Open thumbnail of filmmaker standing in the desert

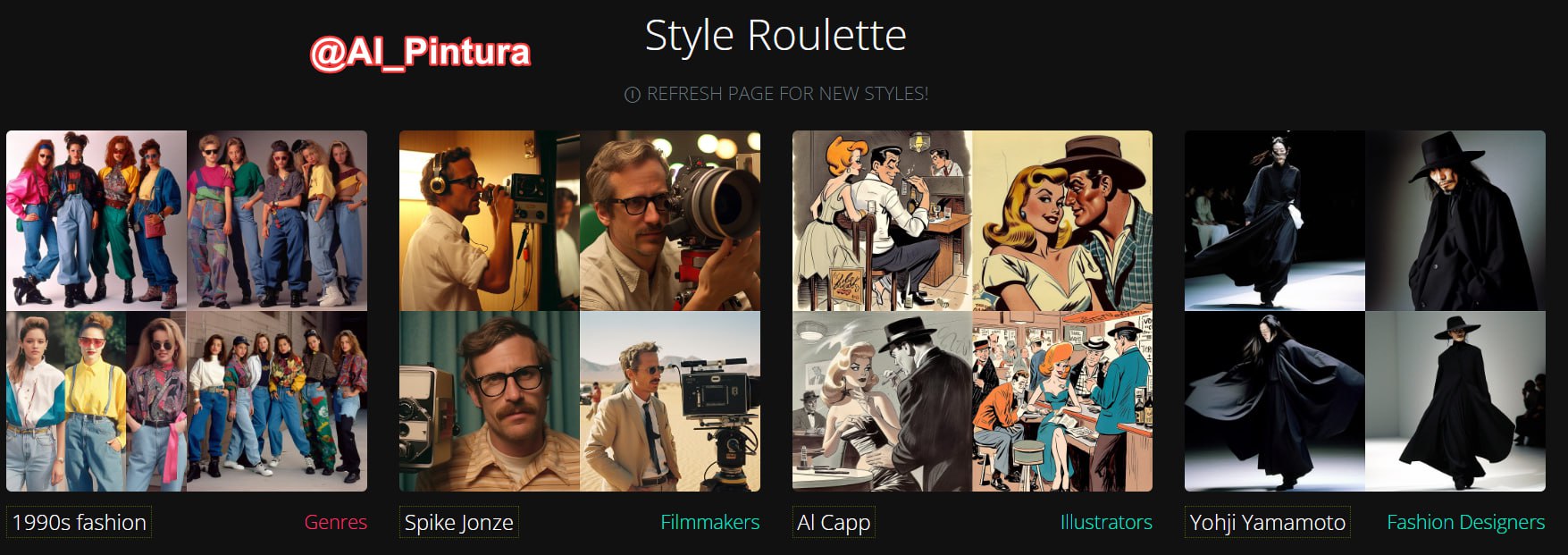[x=670, y=401]
